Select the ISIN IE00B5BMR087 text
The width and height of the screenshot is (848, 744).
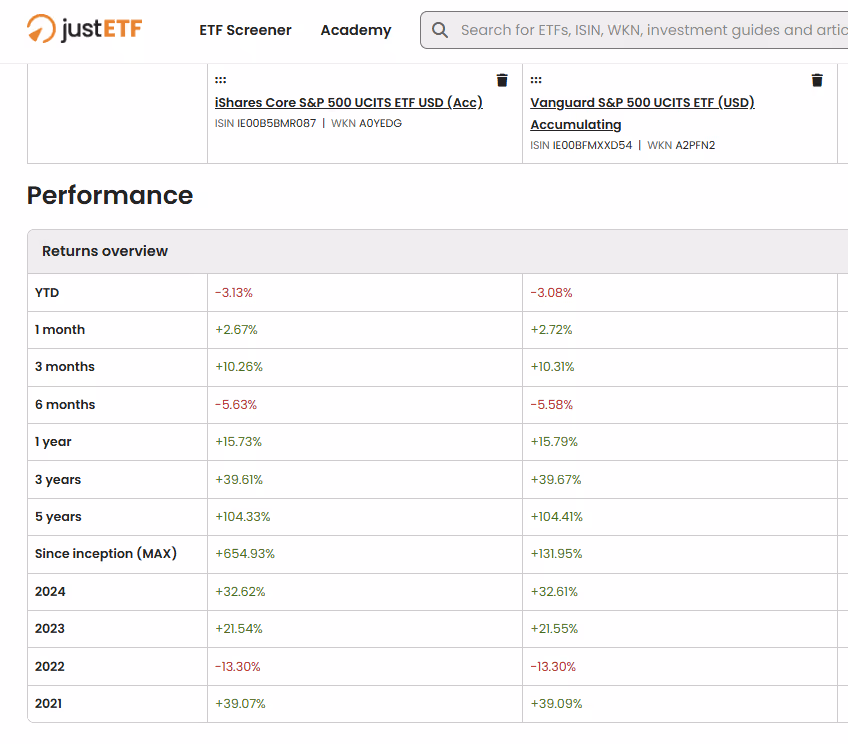[x=266, y=123]
